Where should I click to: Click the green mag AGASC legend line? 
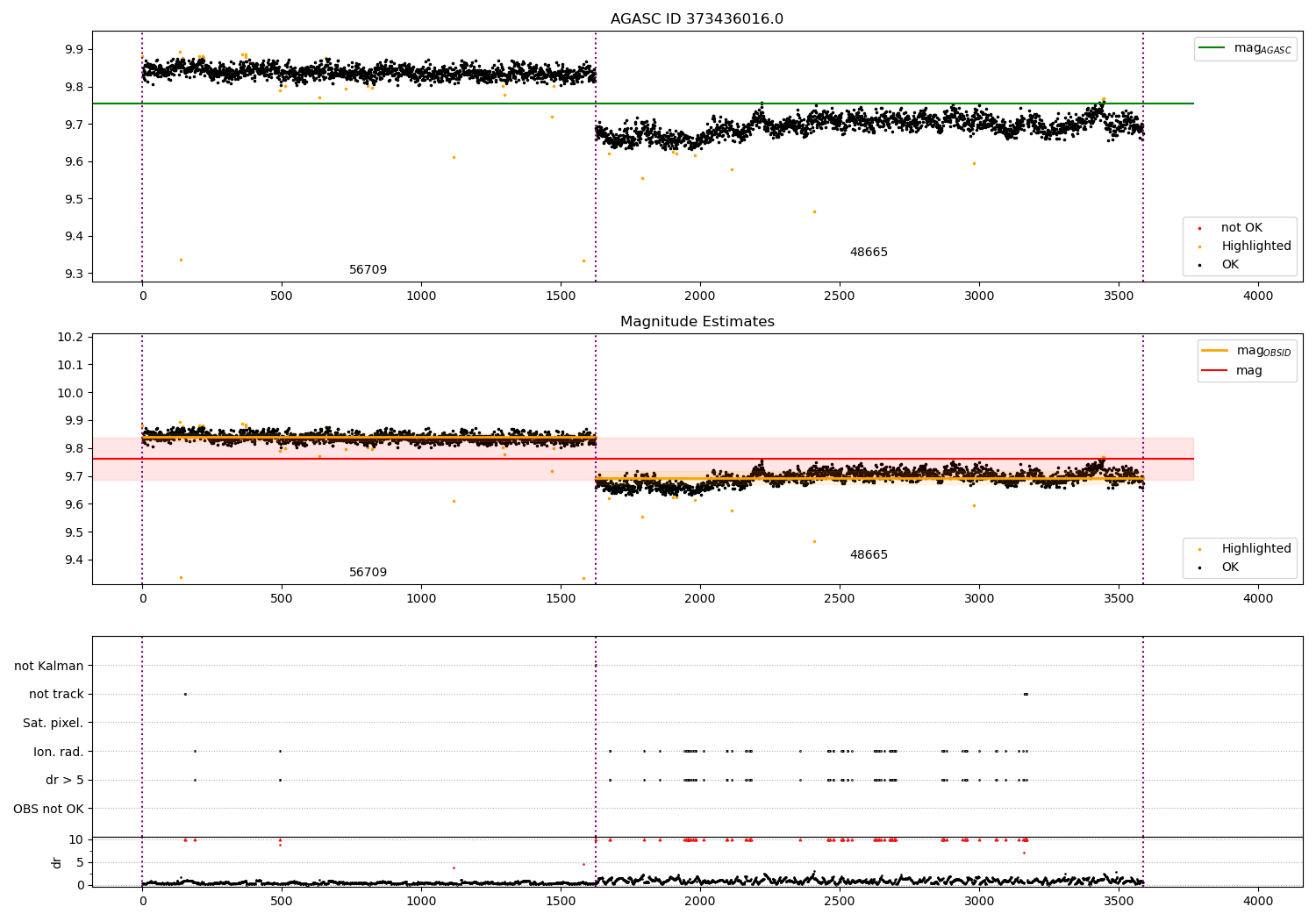click(x=1212, y=48)
